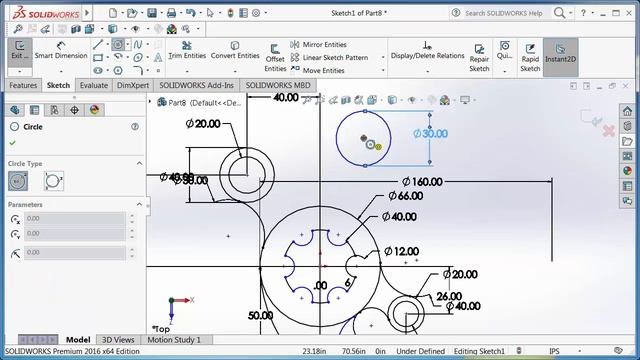Click the Search SOLIDWORKS Help box
Image resolution: width=640 pixels, height=360 pixels.
point(504,13)
